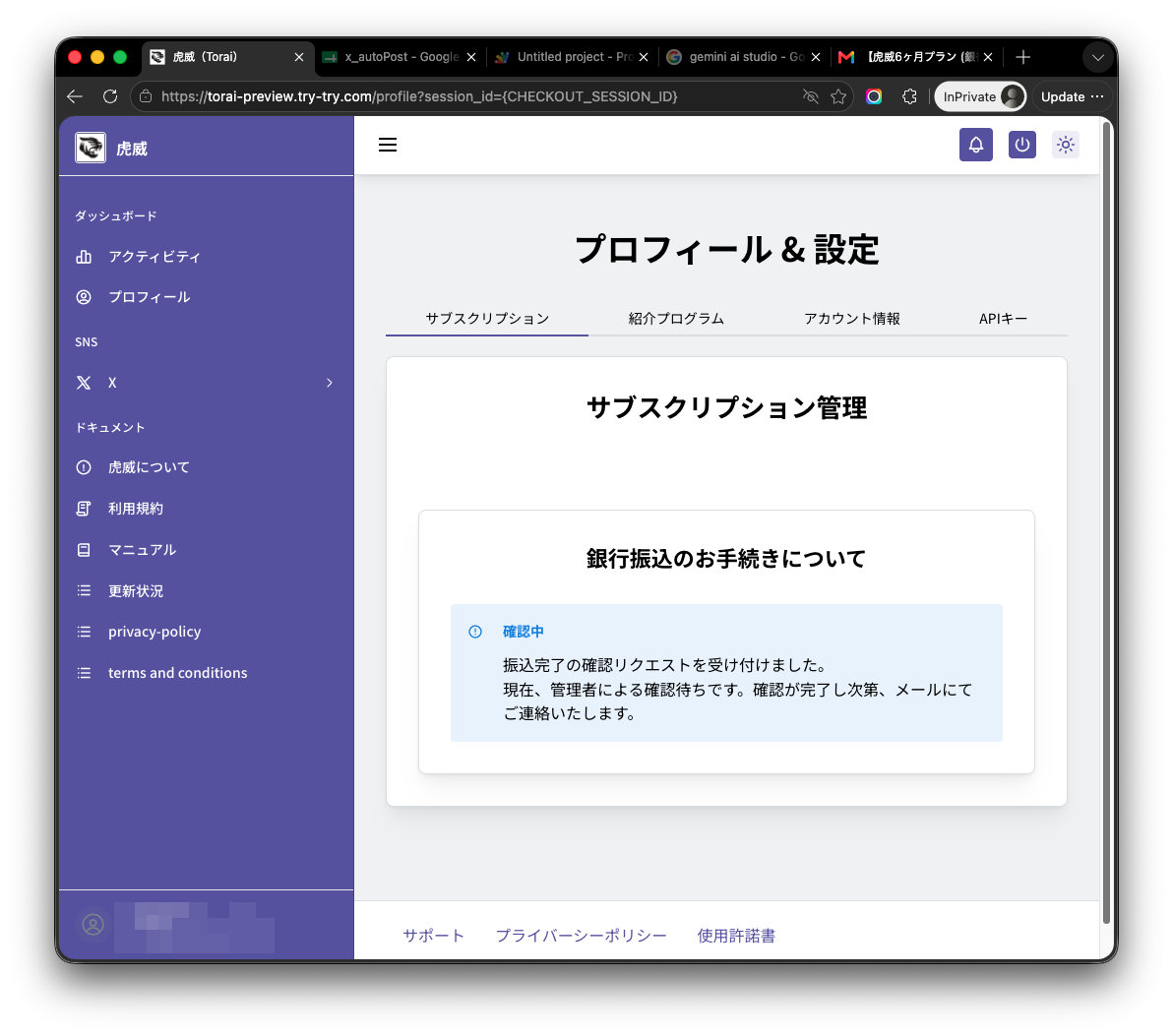Close the x_autoPost tab
The height and width of the screenshot is (1036, 1173).
pos(471,57)
